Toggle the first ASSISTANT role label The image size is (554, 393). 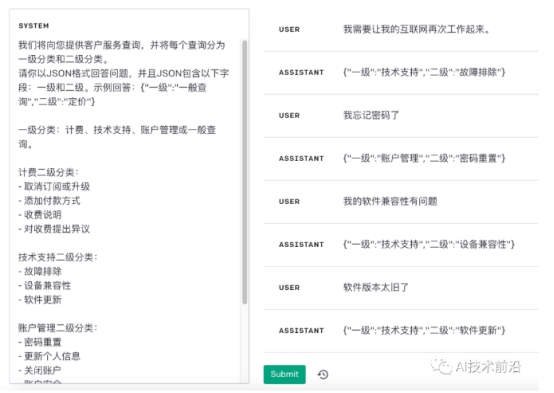(x=301, y=72)
